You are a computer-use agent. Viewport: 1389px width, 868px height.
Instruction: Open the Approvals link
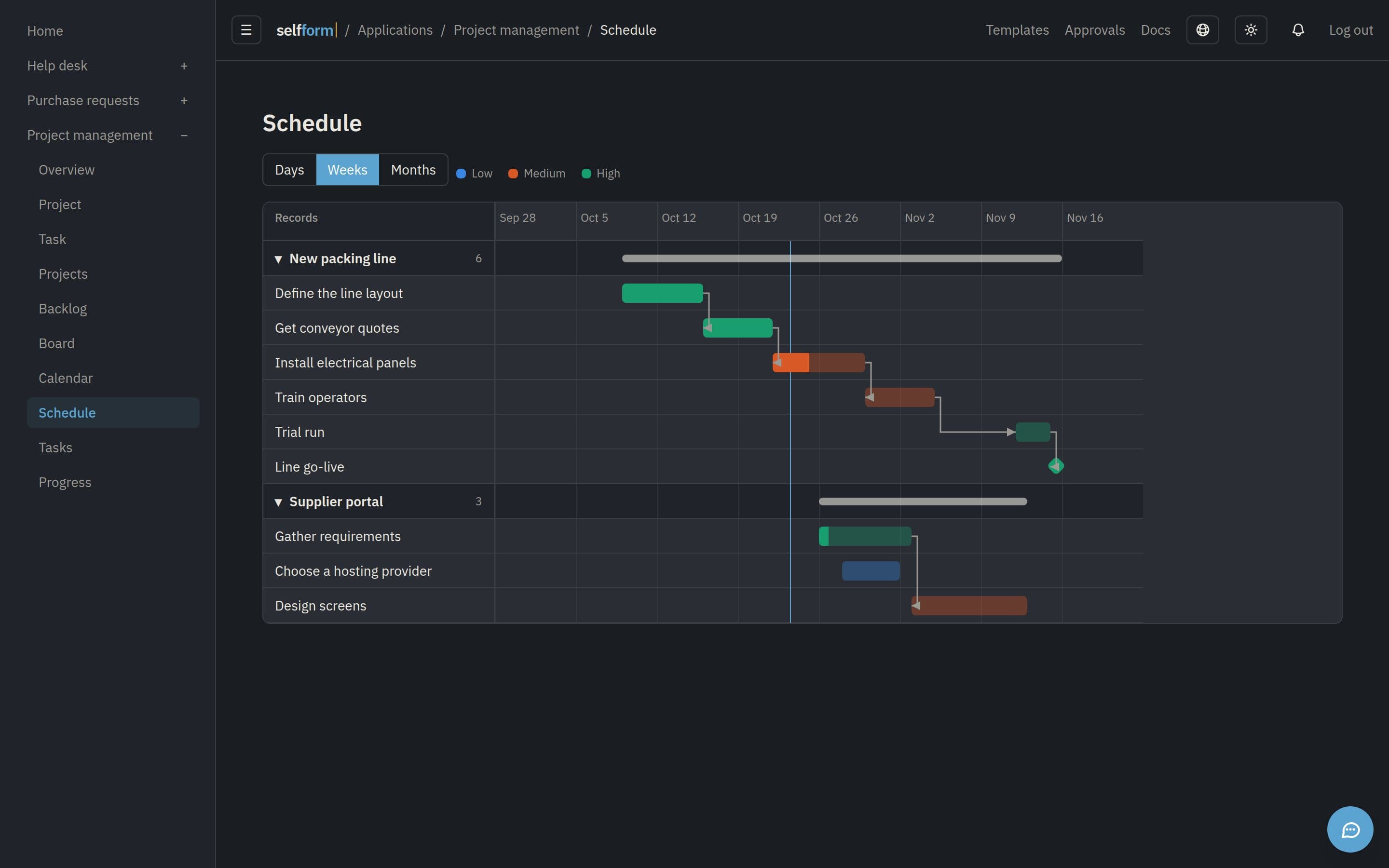tap(1094, 30)
